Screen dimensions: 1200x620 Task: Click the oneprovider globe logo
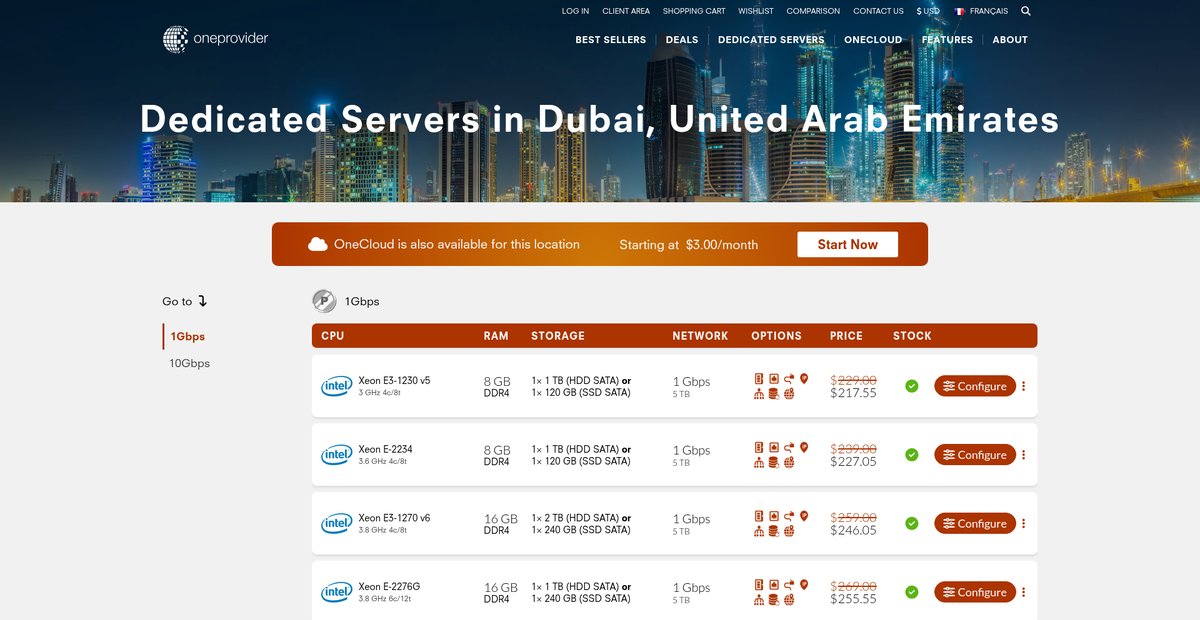(x=176, y=39)
